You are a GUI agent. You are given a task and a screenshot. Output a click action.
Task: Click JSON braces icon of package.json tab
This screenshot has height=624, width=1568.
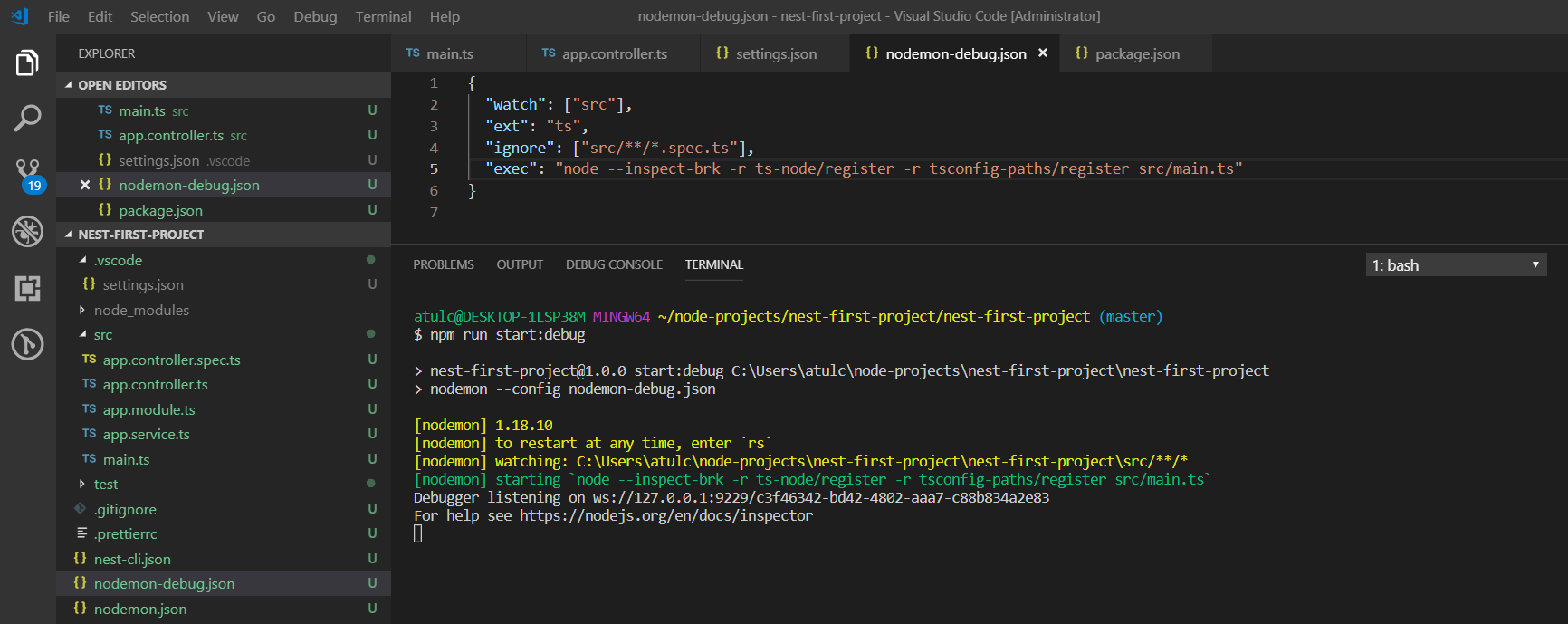pos(1081,53)
